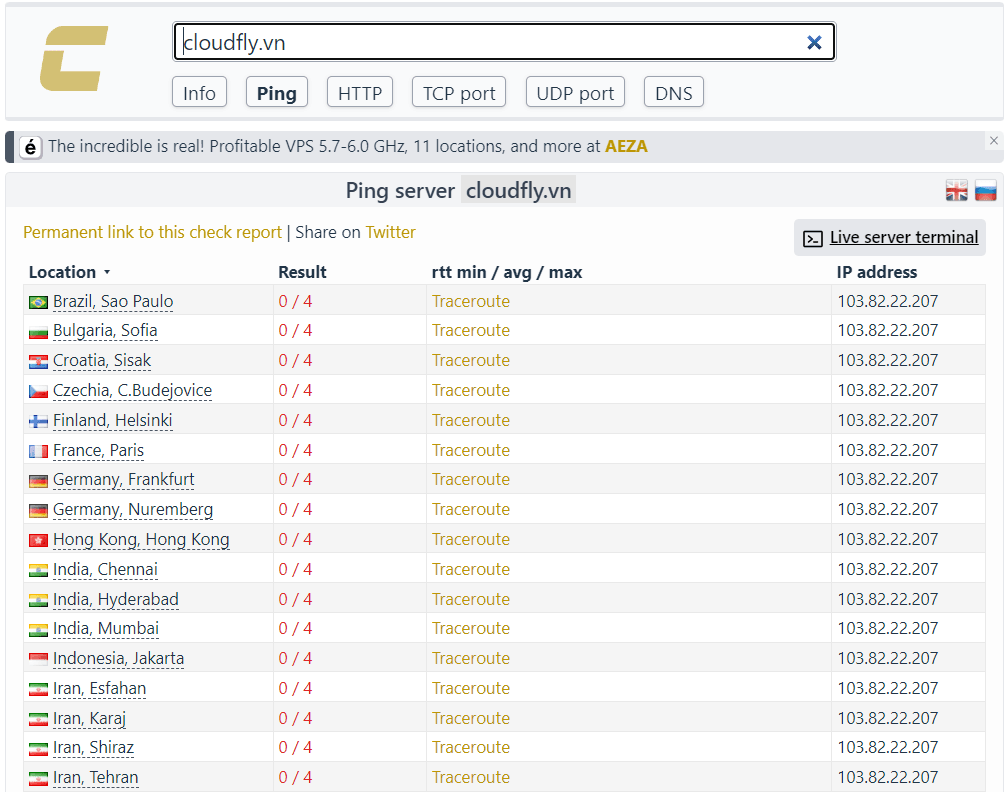Run Traceroute for India, Chennai
This screenshot has width=1007, height=792.
471,569
